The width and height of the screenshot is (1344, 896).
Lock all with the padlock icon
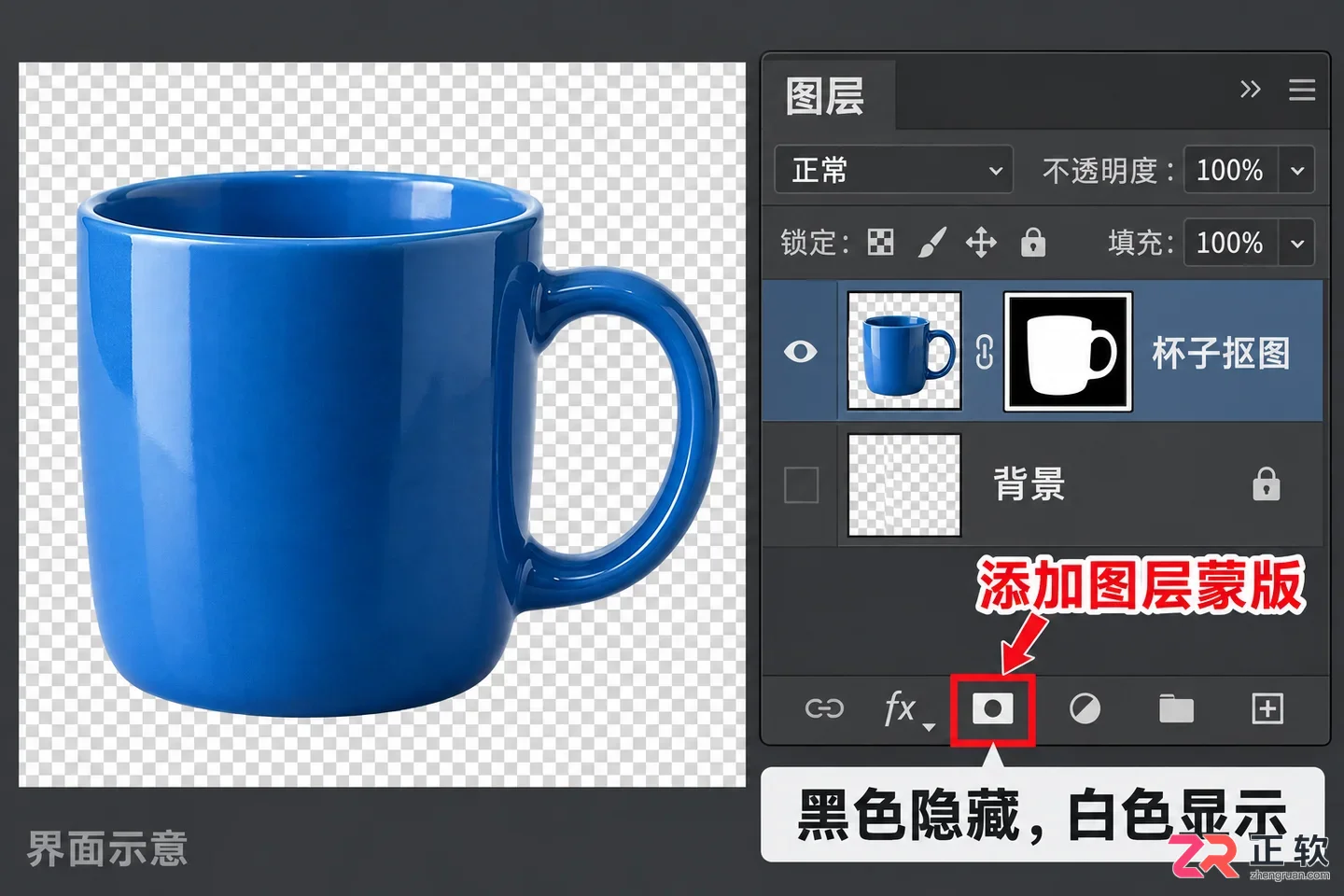pyautogui.click(x=1032, y=243)
